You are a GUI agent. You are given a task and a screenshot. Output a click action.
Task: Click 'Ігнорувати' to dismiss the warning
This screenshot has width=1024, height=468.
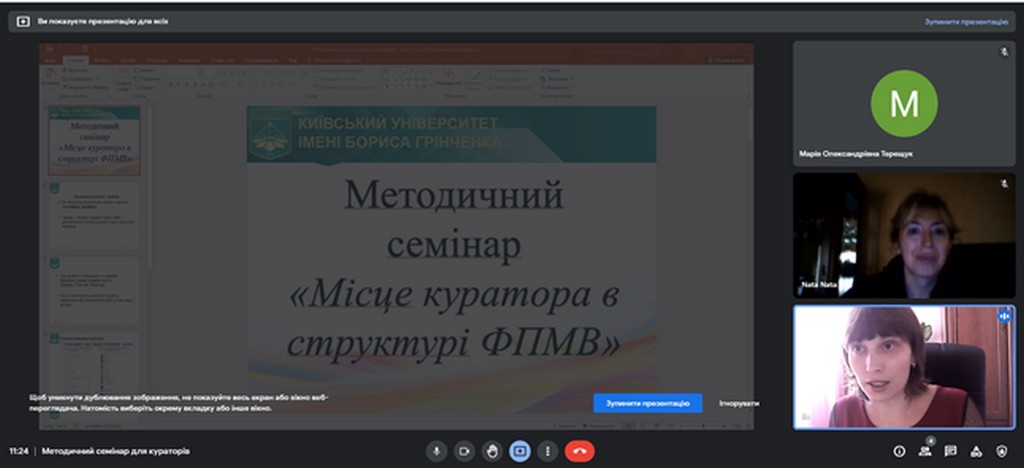739,403
